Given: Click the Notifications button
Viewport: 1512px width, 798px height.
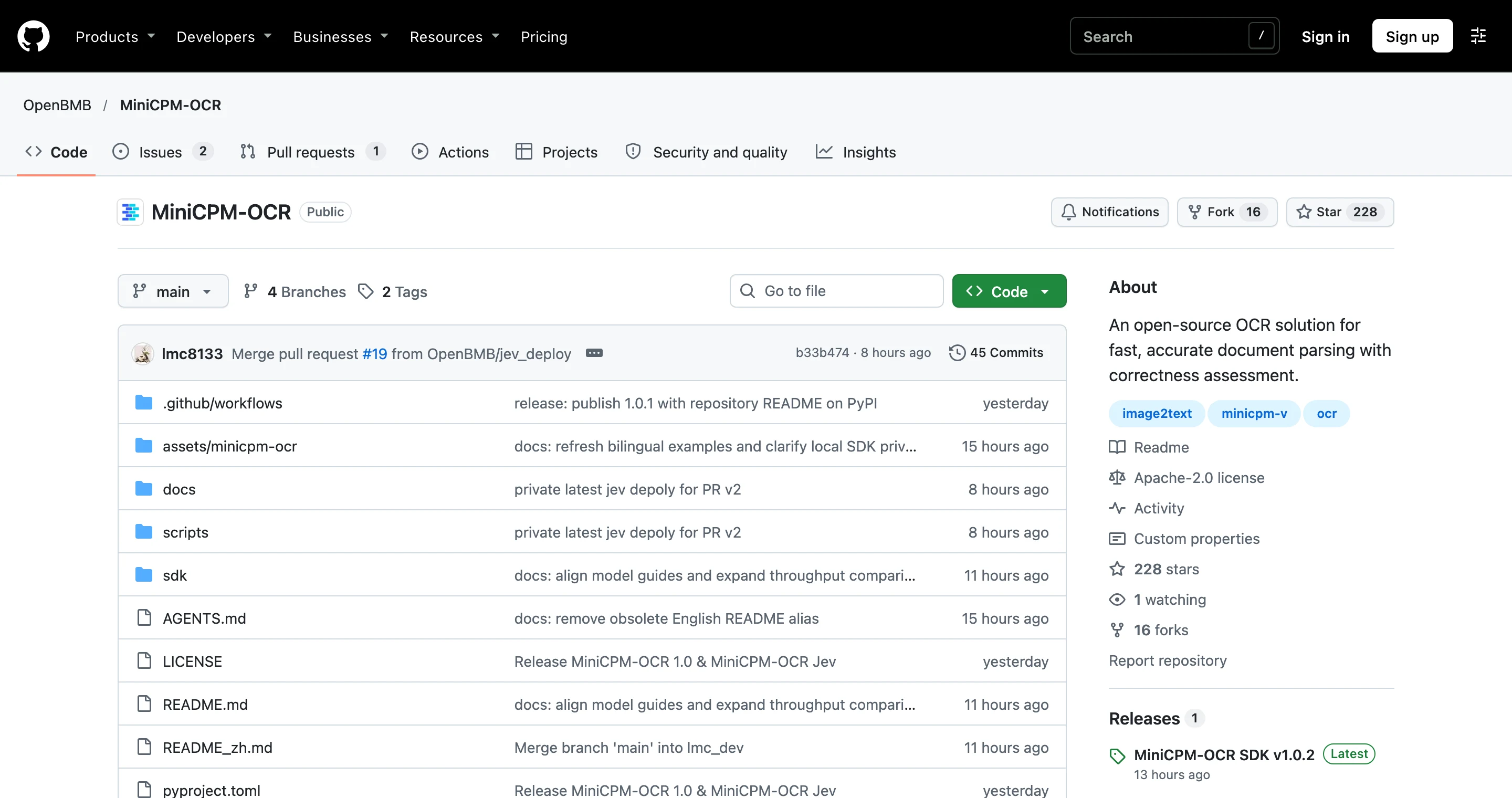Looking at the screenshot, I should coord(1109,212).
